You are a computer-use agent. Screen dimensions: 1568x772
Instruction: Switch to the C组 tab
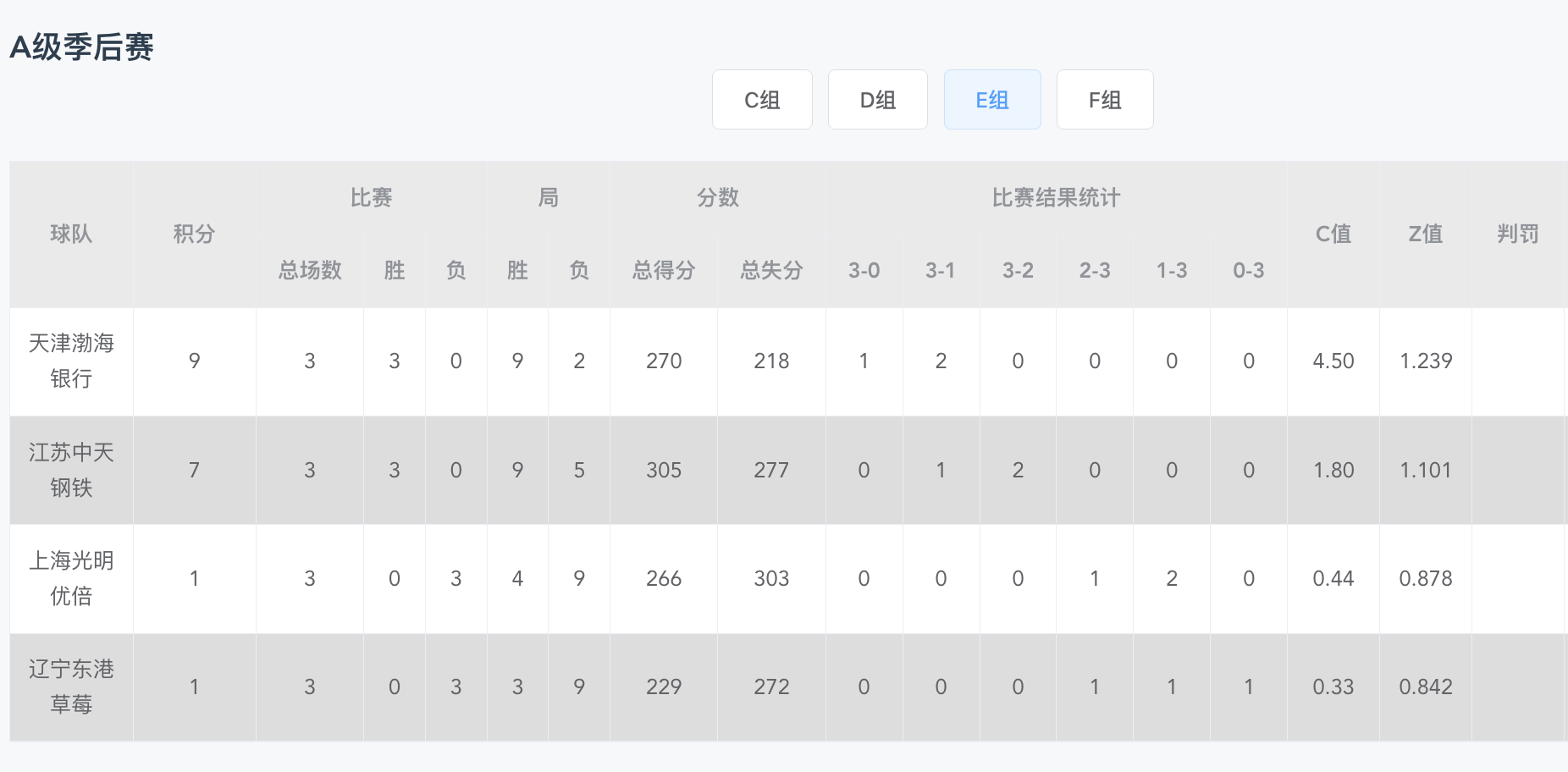tap(762, 100)
